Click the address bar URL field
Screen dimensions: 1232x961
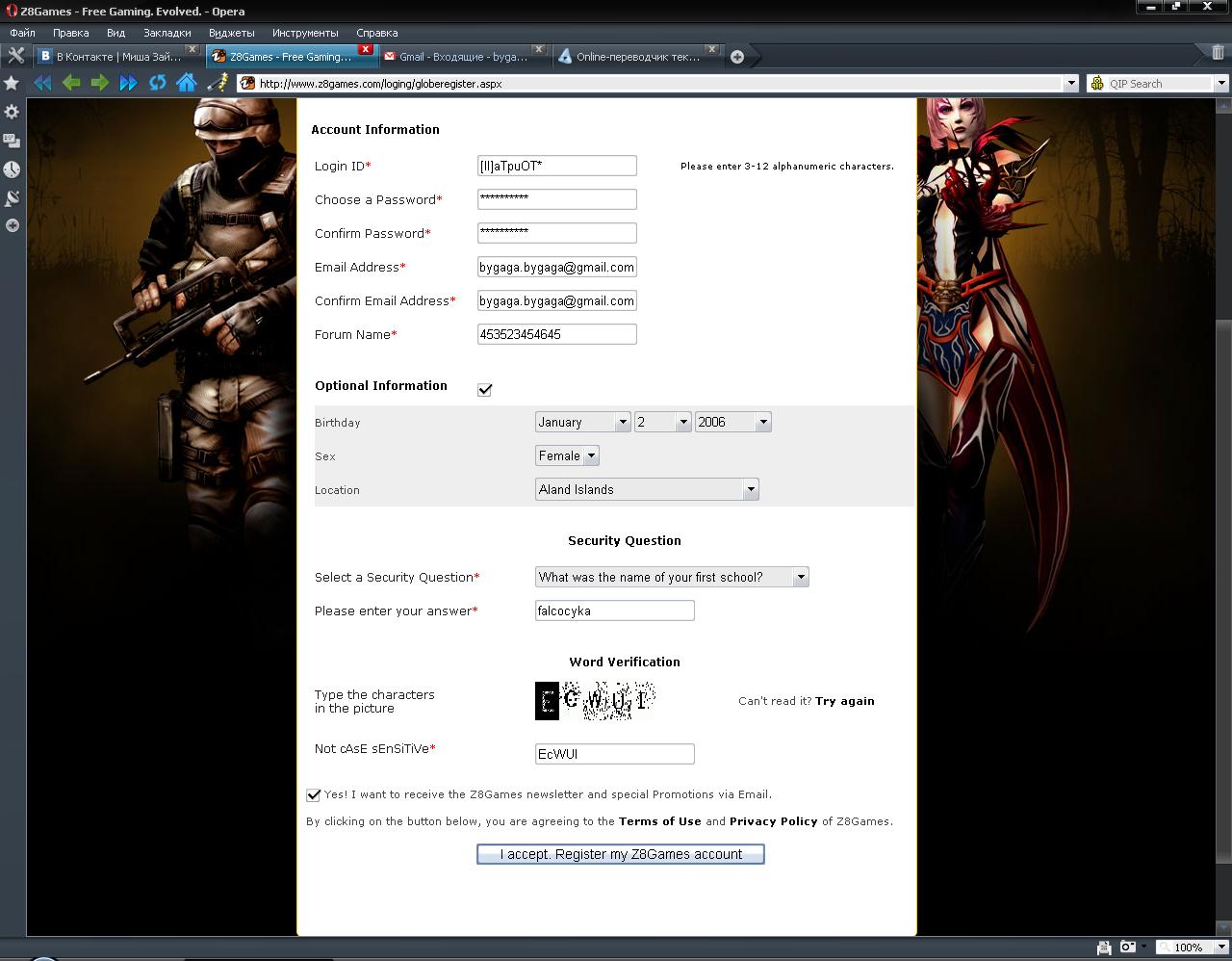point(659,84)
